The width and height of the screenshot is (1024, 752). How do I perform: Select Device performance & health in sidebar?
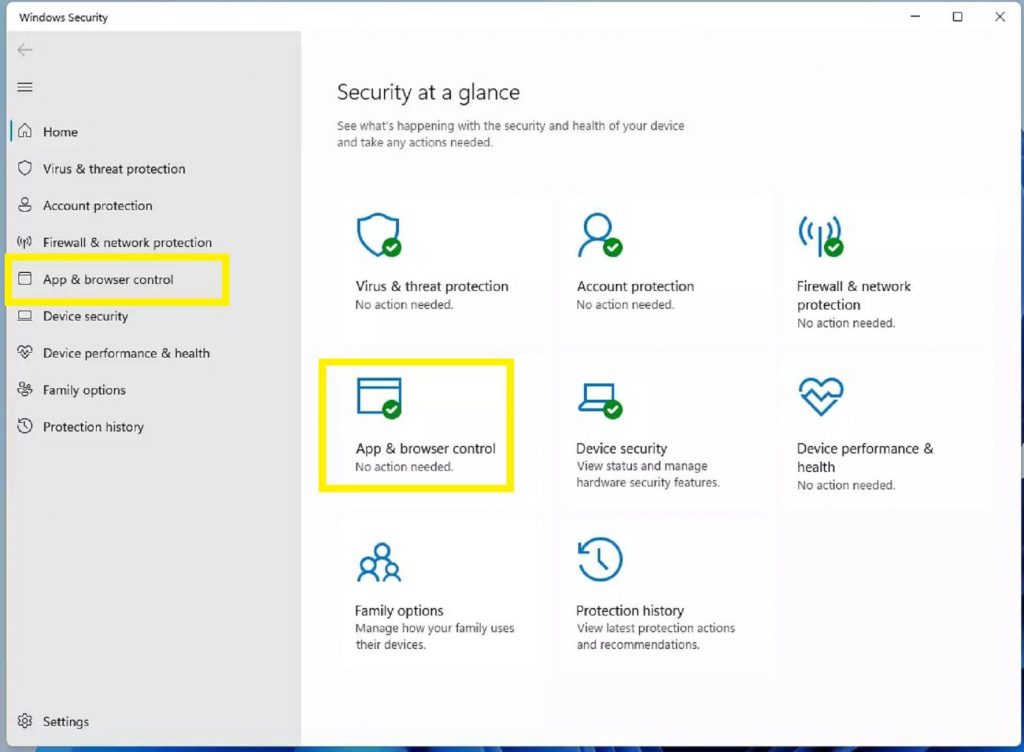click(x=126, y=353)
